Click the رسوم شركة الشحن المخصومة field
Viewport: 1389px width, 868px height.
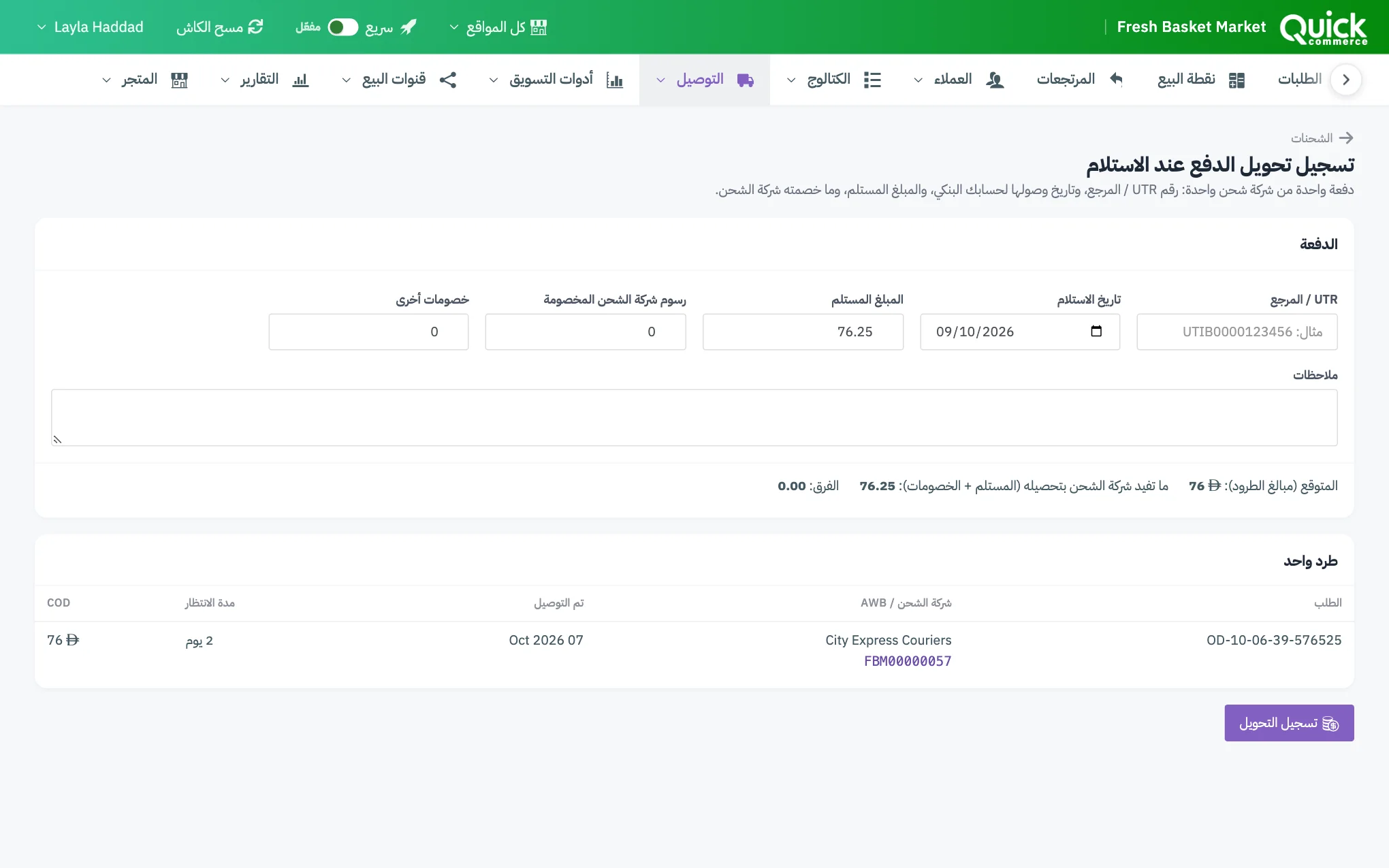pyautogui.click(x=586, y=332)
